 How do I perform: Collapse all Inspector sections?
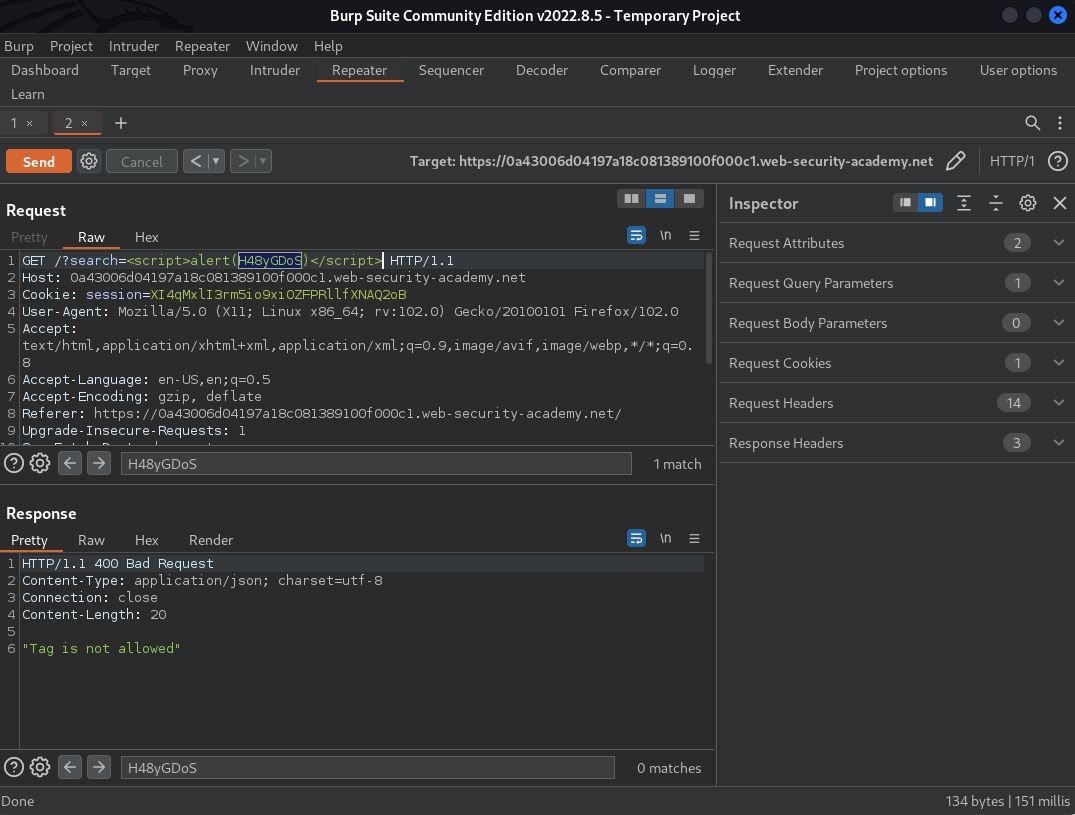pos(995,203)
